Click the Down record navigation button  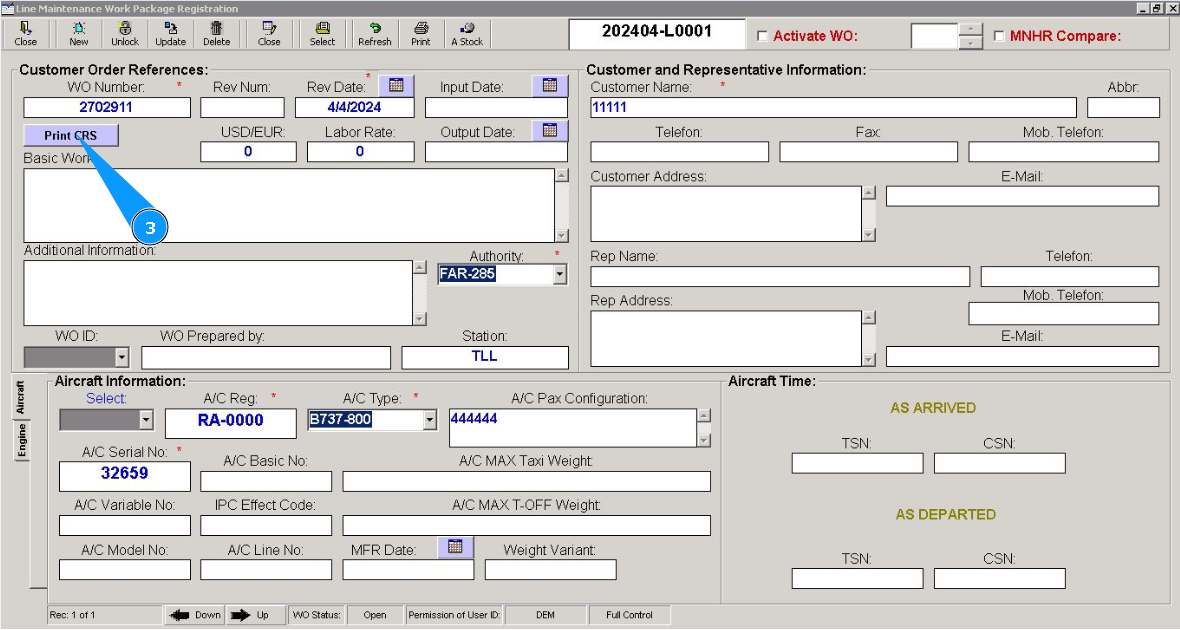pos(195,615)
